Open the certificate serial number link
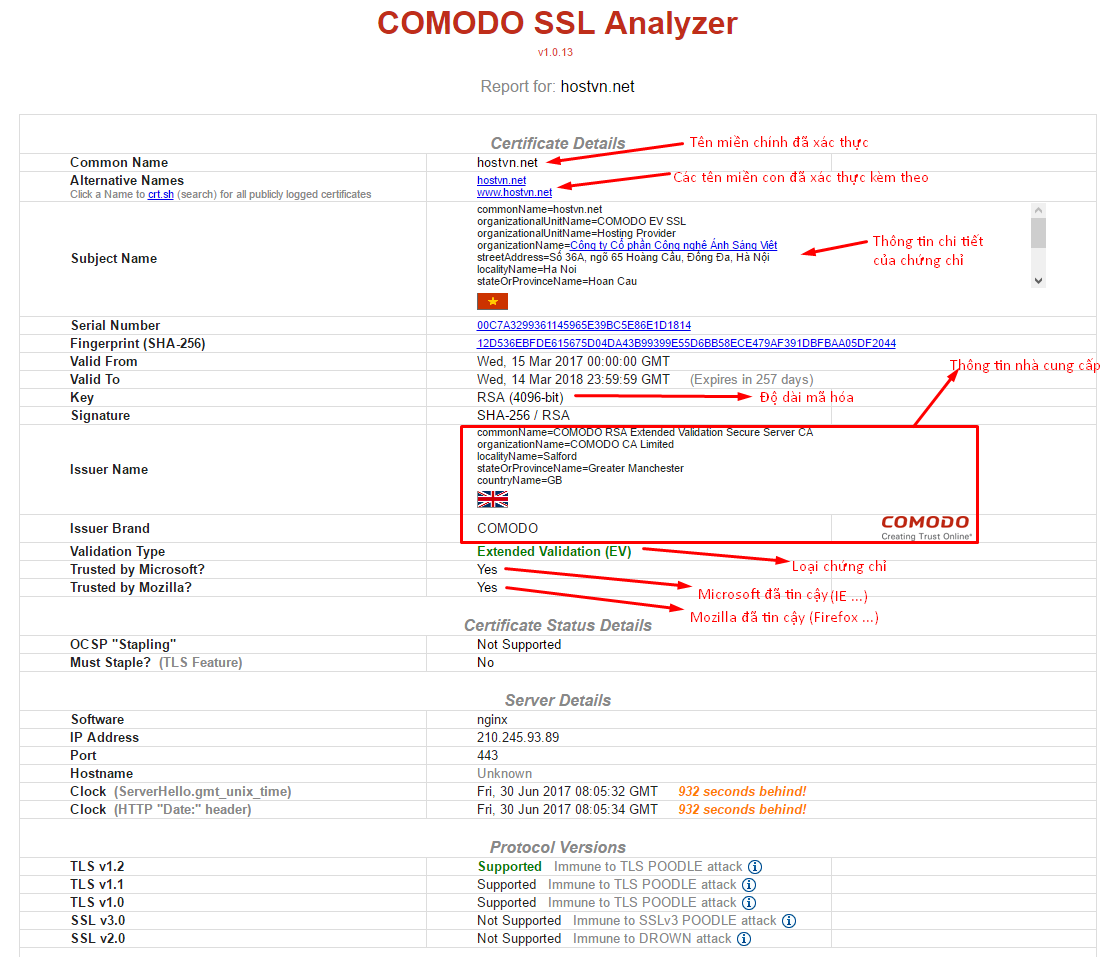Image resolution: width=1113 pixels, height=957 pixels. tap(583, 325)
